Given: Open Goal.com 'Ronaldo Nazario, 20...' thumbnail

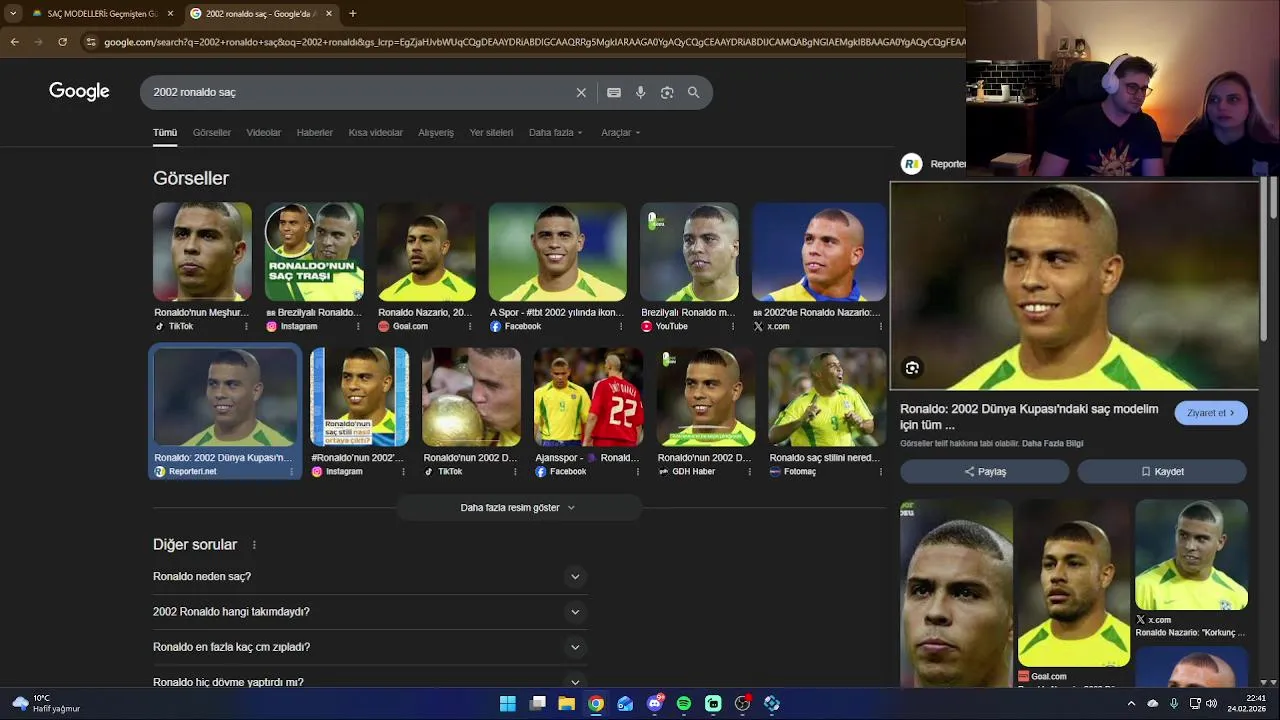Looking at the screenshot, I should [426, 252].
